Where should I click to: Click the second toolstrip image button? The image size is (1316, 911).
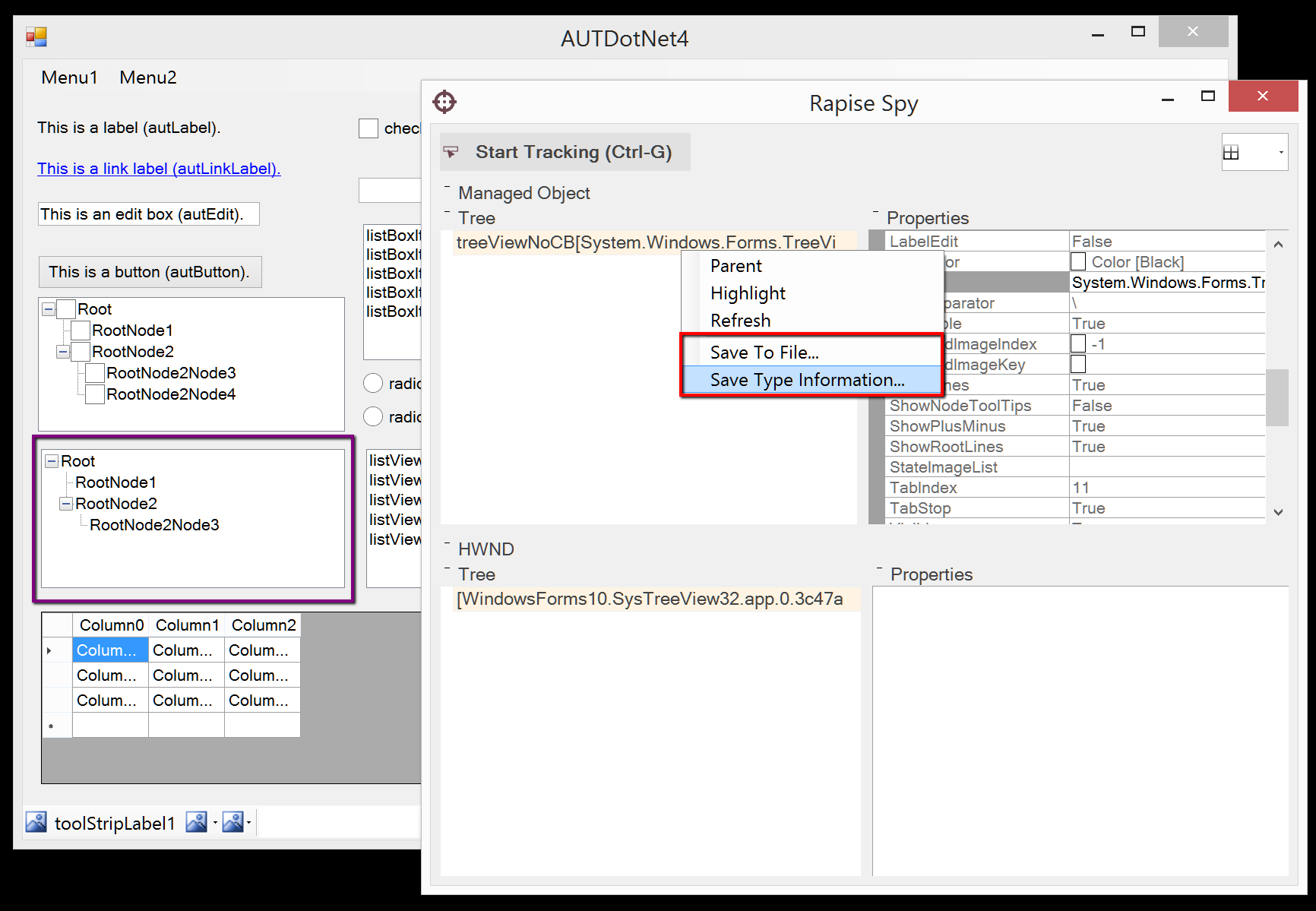click(196, 822)
